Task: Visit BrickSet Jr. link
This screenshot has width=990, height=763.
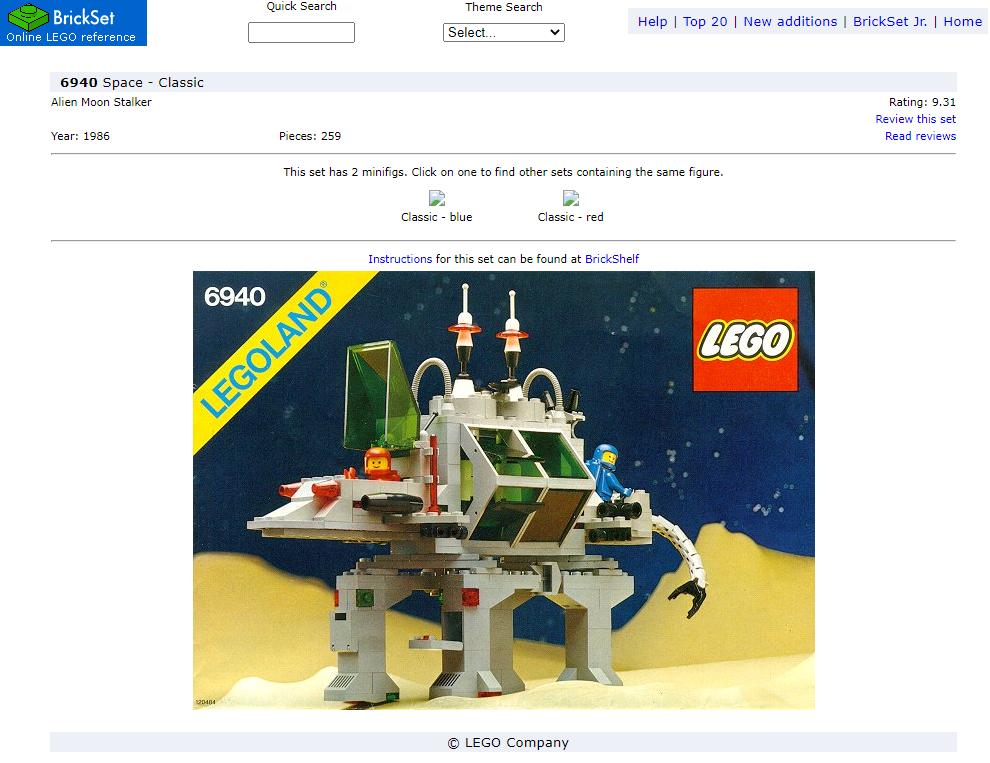Action: (890, 21)
